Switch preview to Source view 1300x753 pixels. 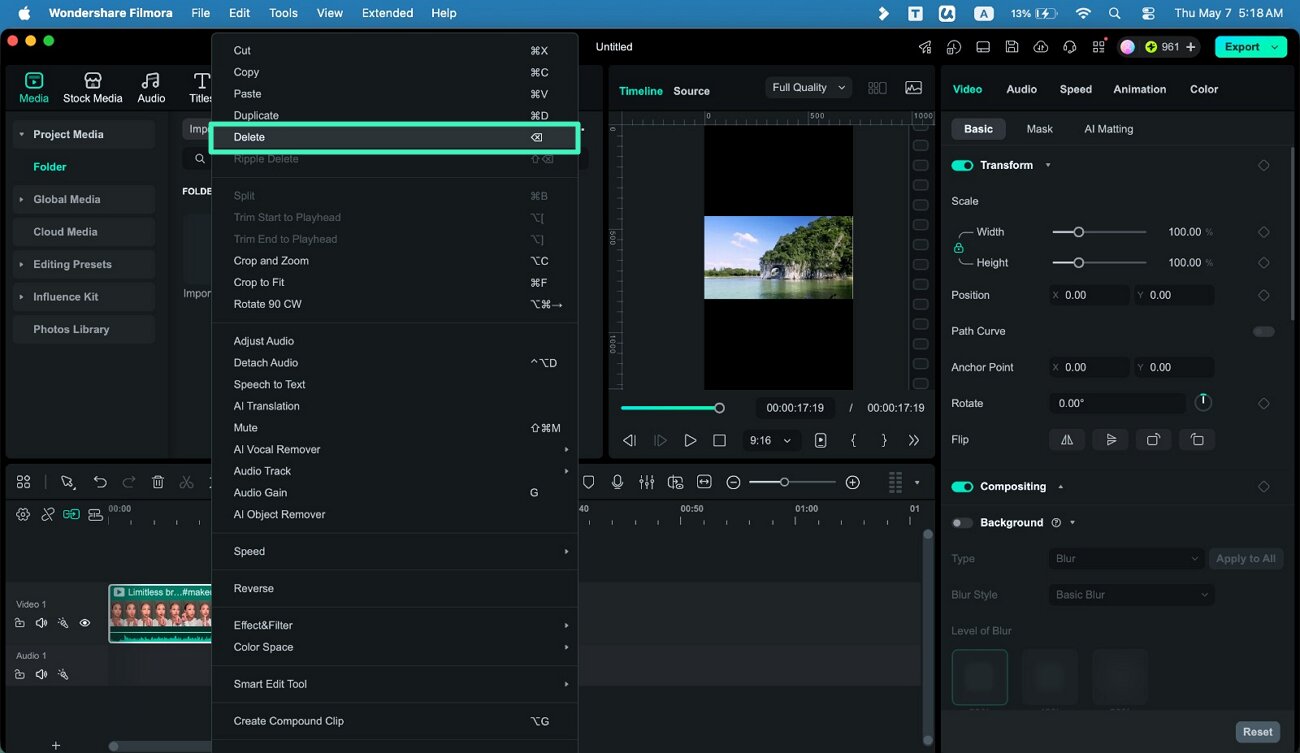tap(691, 91)
